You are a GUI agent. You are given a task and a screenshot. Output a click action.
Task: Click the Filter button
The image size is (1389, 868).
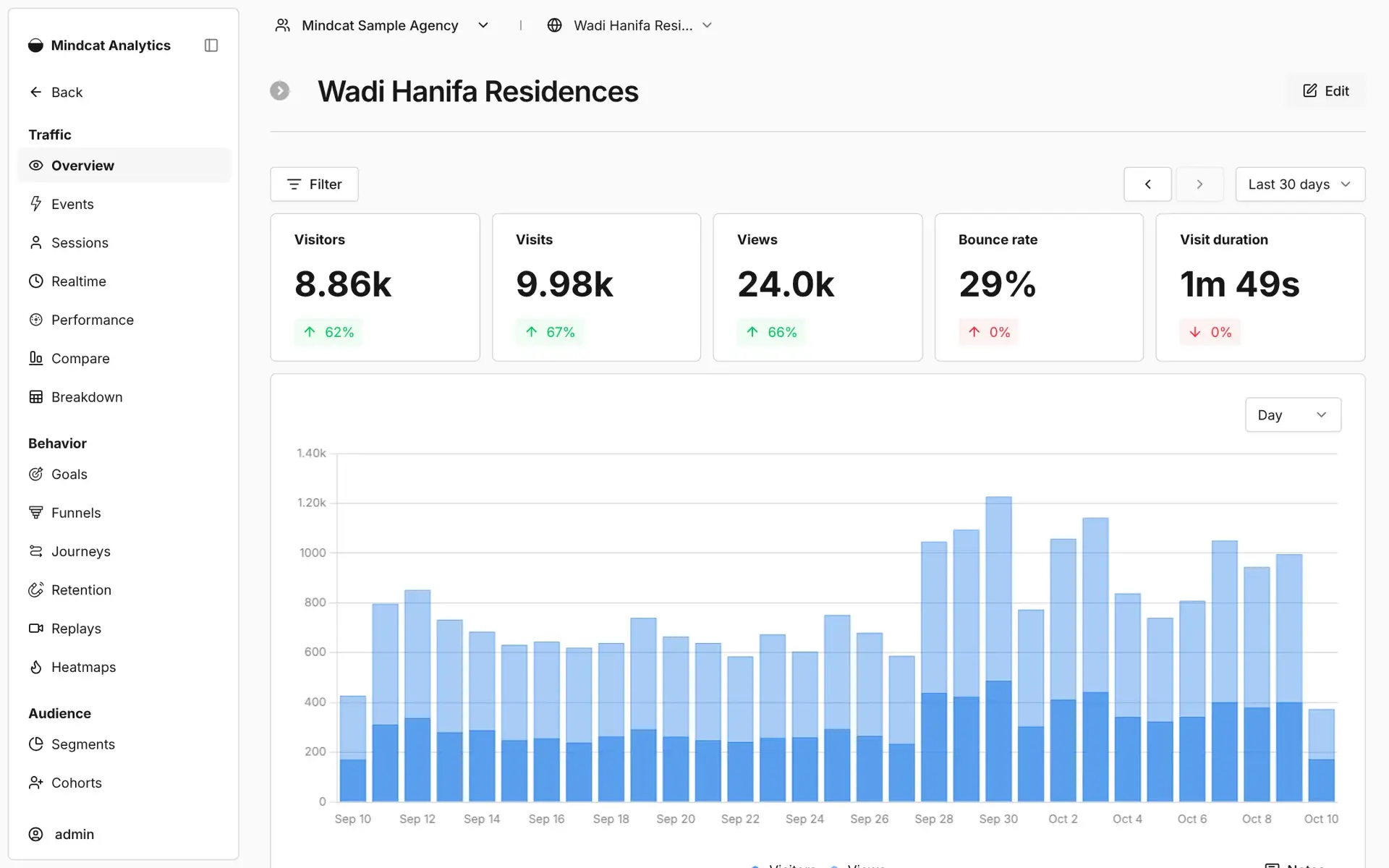[314, 184]
